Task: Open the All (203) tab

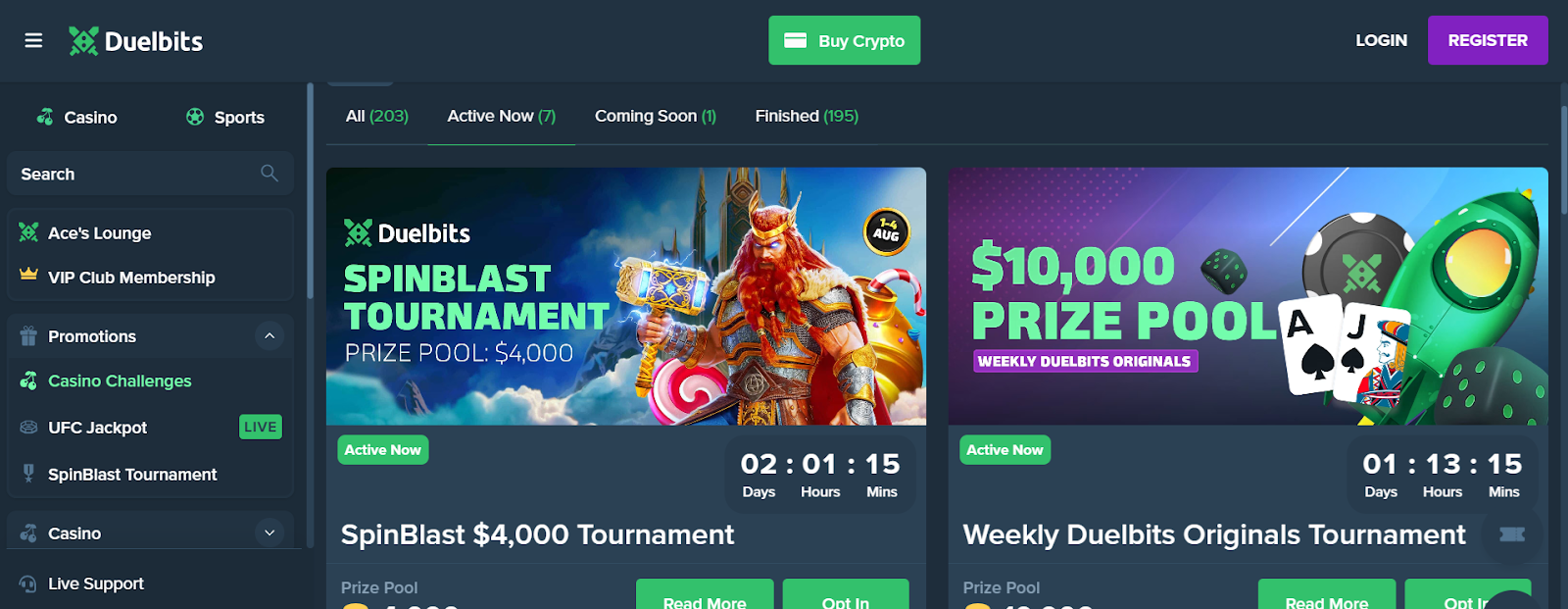Action: pos(377,116)
